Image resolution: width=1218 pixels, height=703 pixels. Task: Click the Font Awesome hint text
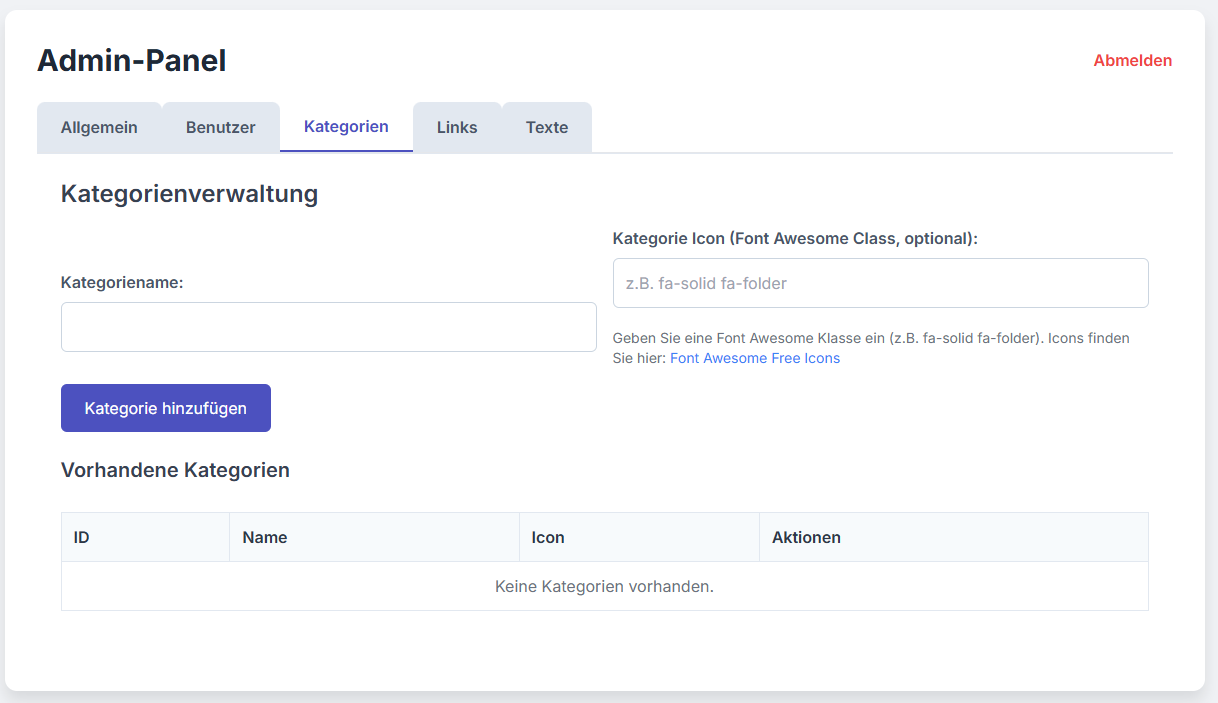click(871, 338)
